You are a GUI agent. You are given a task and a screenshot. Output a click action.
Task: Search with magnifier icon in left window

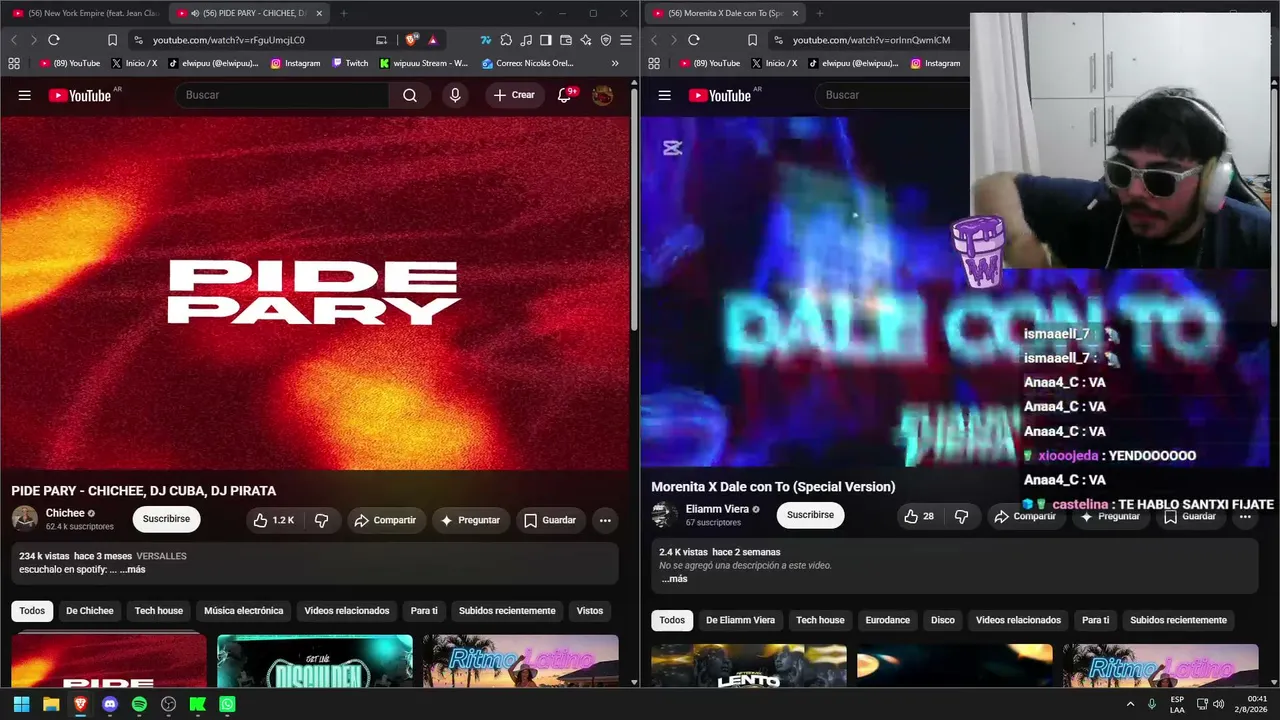pyautogui.click(x=410, y=95)
